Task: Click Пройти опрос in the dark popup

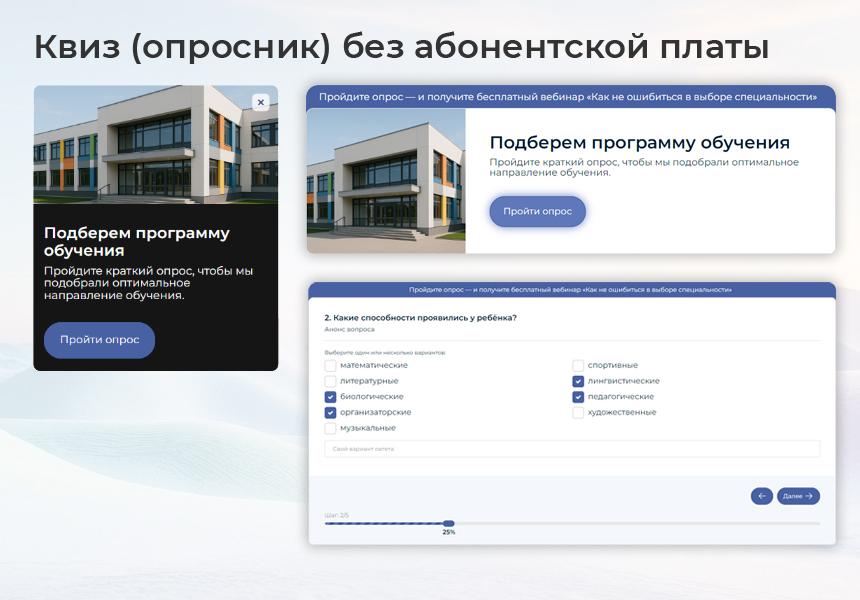Action: pyautogui.click(x=98, y=340)
